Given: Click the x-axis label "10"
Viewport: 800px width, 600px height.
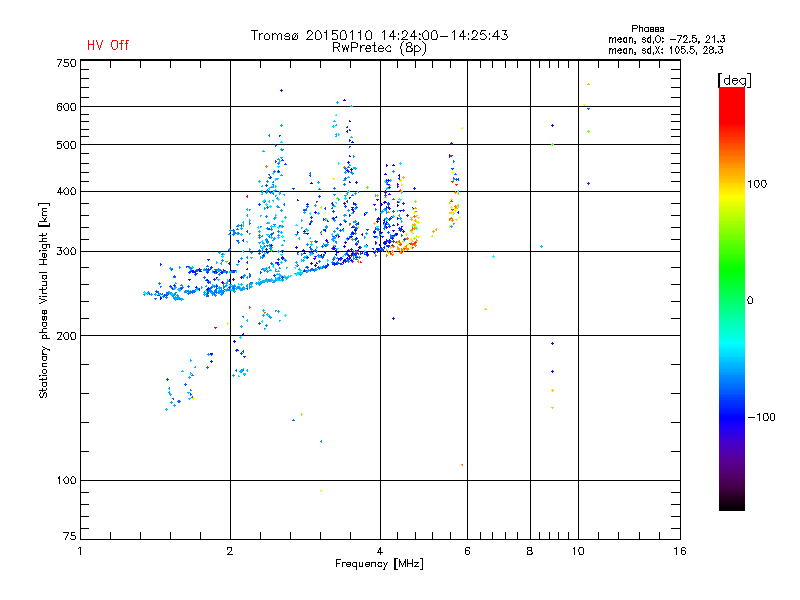Looking at the screenshot, I should tap(578, 552).
